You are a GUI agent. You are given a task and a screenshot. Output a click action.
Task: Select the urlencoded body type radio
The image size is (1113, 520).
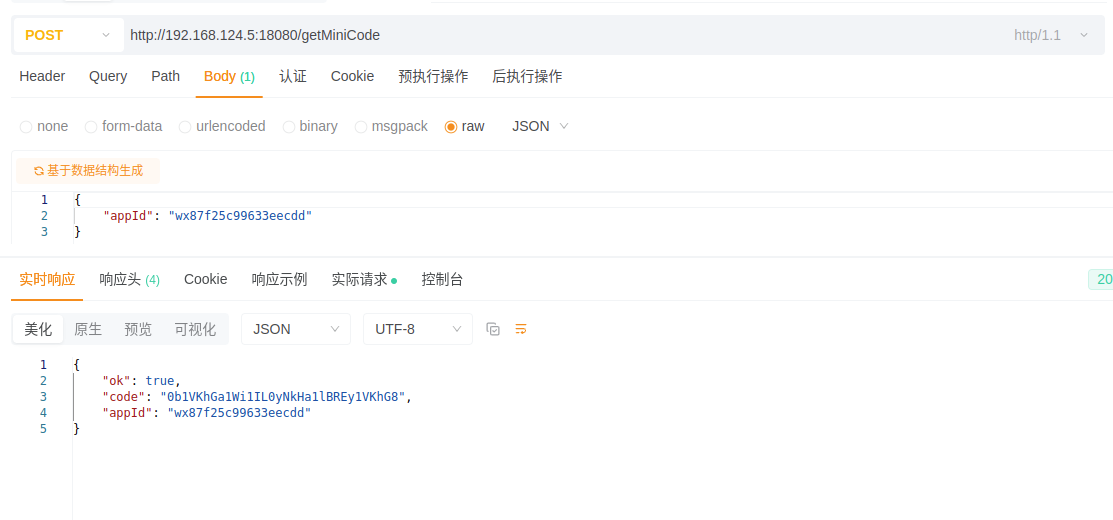185,127
